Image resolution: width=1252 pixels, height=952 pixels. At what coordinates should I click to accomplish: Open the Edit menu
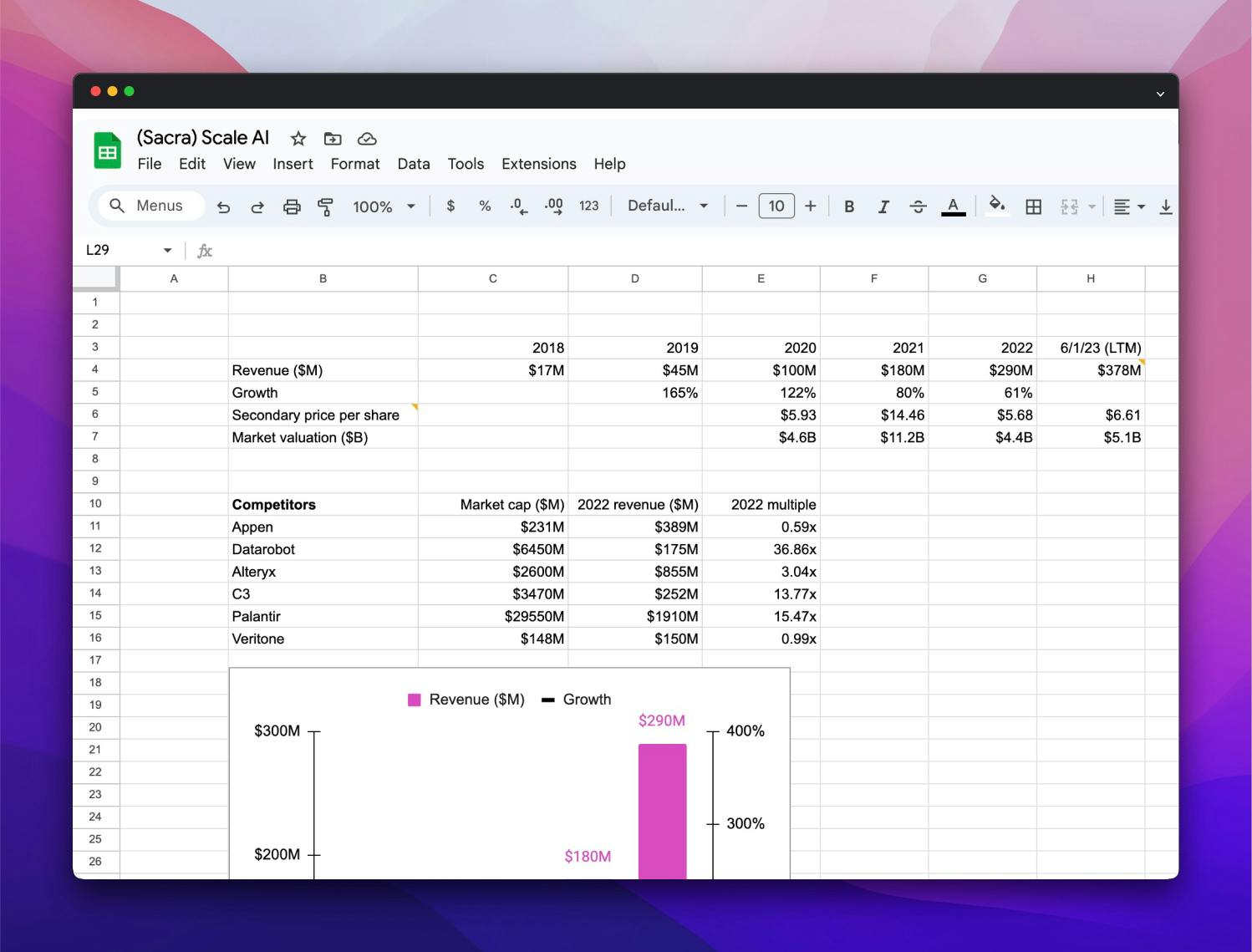click(x=192, y=164)
